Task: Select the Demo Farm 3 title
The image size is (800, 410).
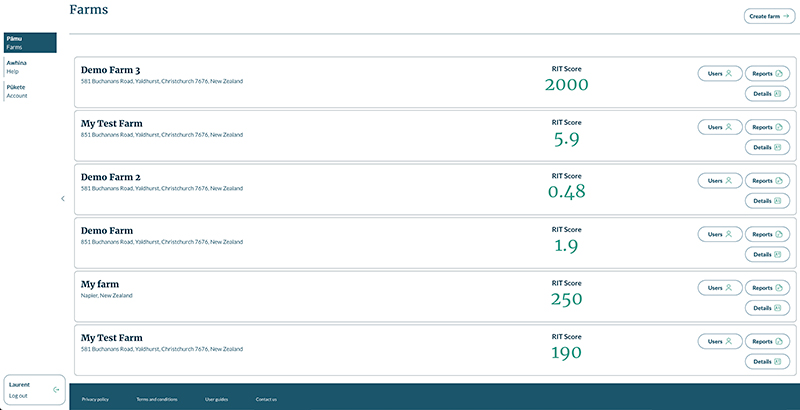Action: pos(110,70)
